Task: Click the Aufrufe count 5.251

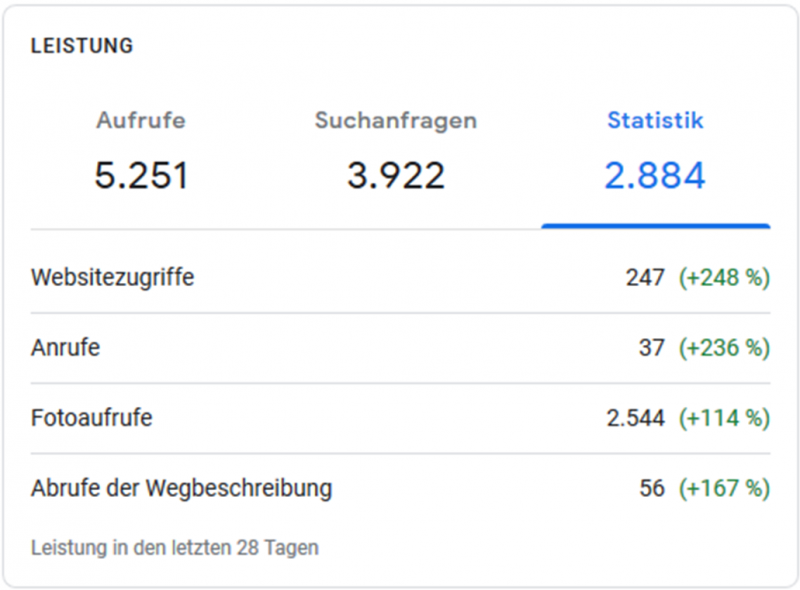Action: (141, 176)
